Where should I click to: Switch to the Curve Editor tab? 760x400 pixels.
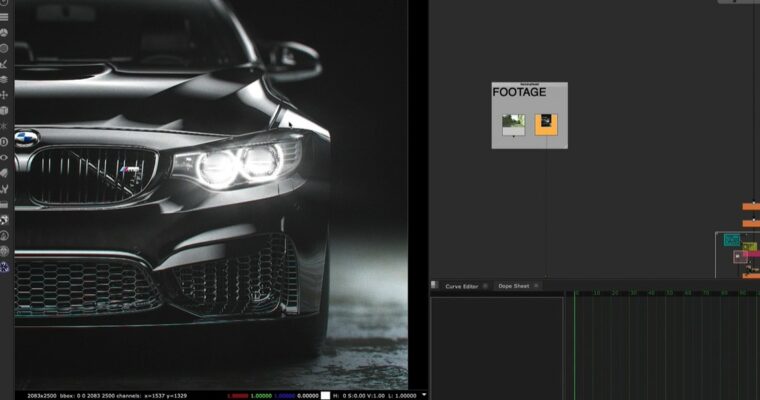pyautogui.click(x=461, y=286)
